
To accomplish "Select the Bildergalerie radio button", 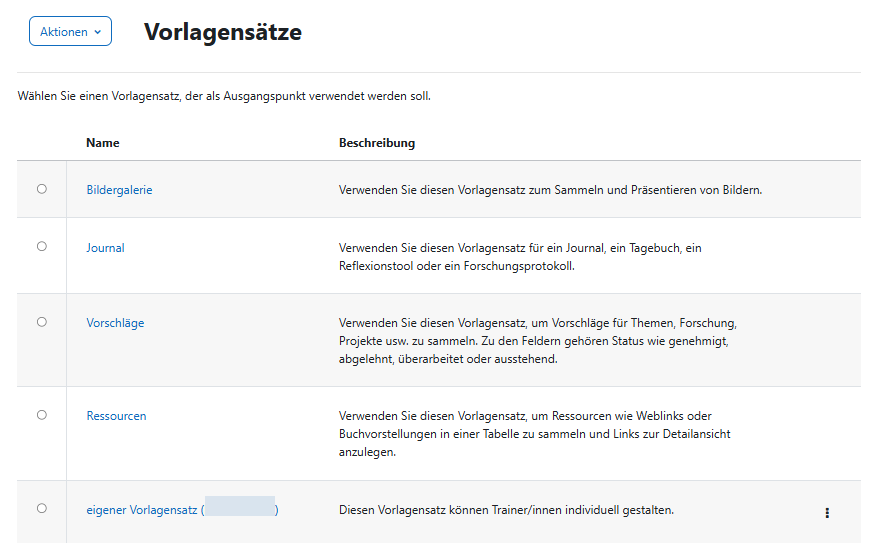I will (42, 189).
